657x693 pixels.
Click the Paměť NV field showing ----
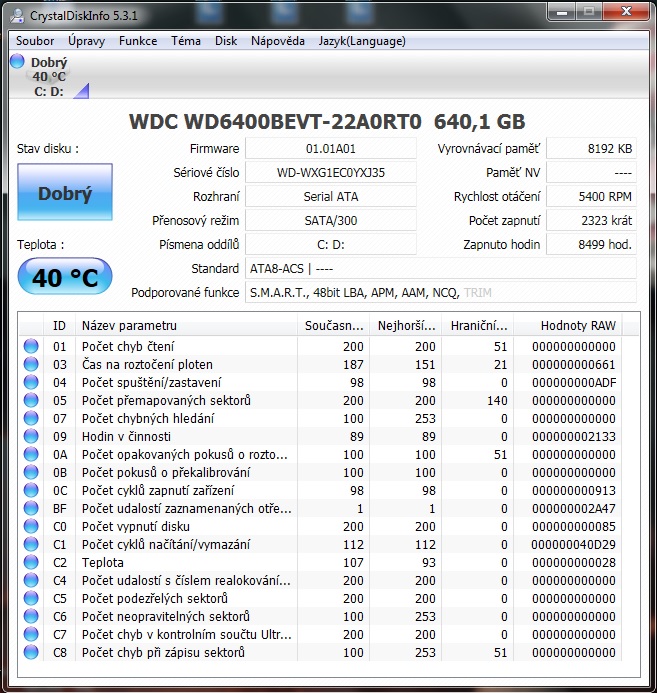(x=591, y=172)
